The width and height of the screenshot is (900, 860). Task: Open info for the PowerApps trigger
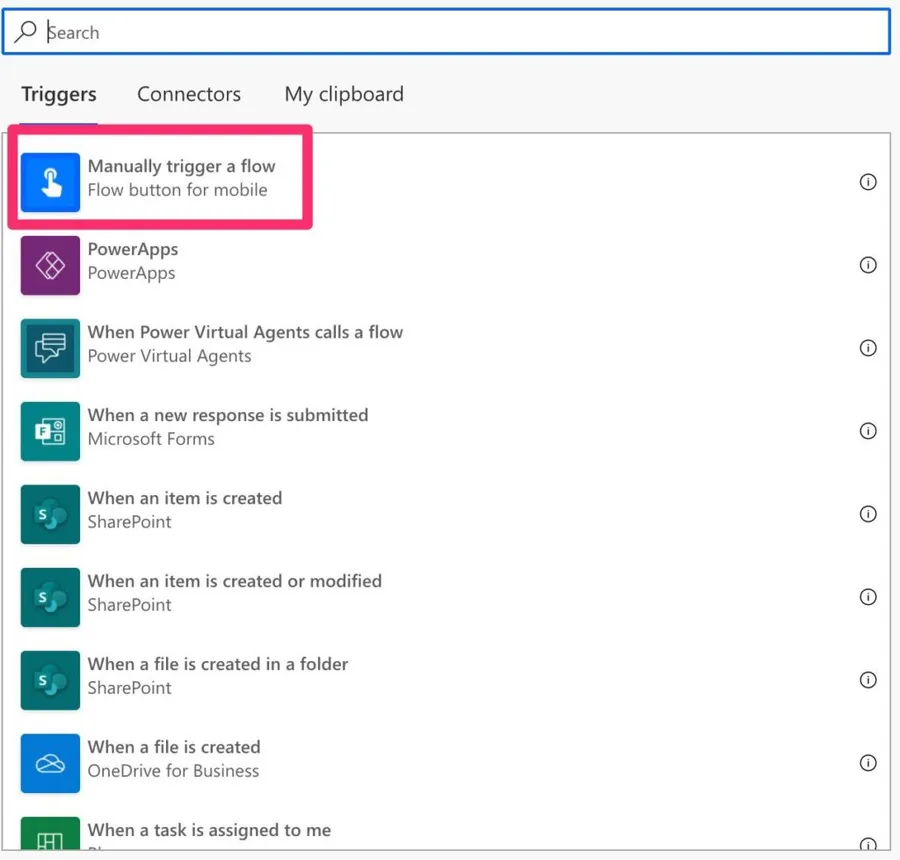tap(868, 265)
